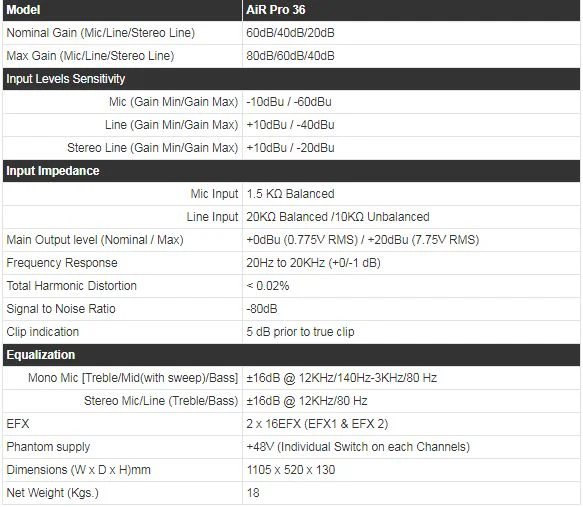Select the 20Hz to 20KHz frequency response value
The height and width of the screenshot is (507, 583).
pos(313,263)
